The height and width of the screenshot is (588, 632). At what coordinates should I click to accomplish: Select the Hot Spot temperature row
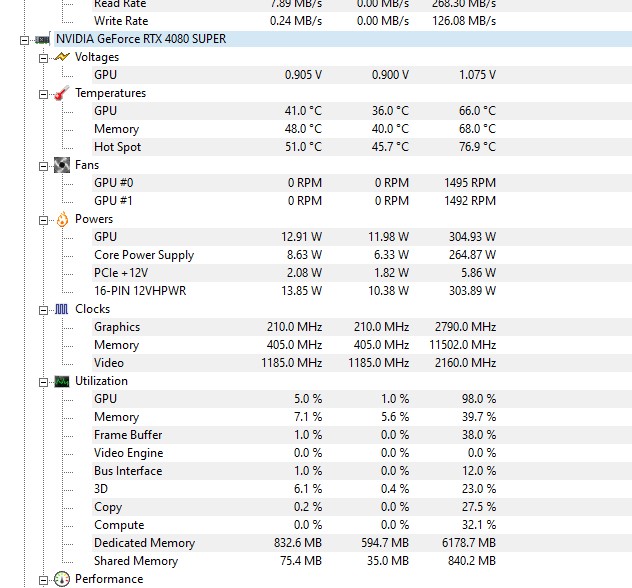(x=117, y=147)
